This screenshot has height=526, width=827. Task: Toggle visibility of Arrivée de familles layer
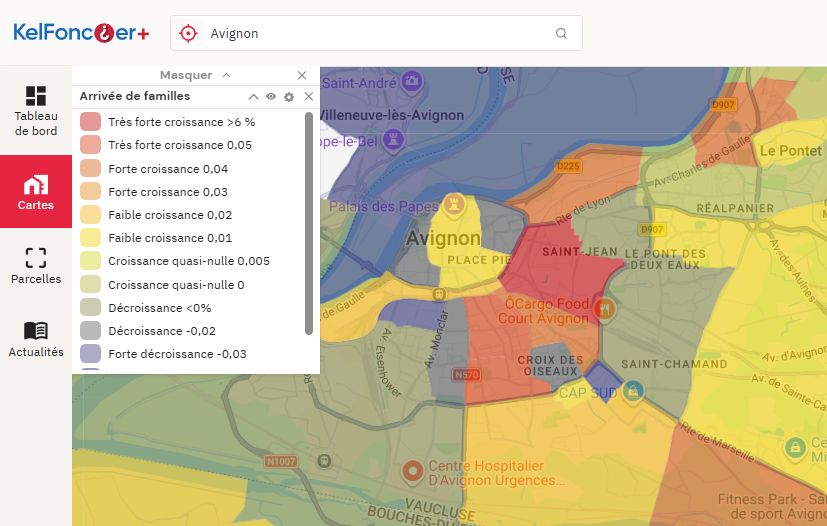(x=271, y=97)
